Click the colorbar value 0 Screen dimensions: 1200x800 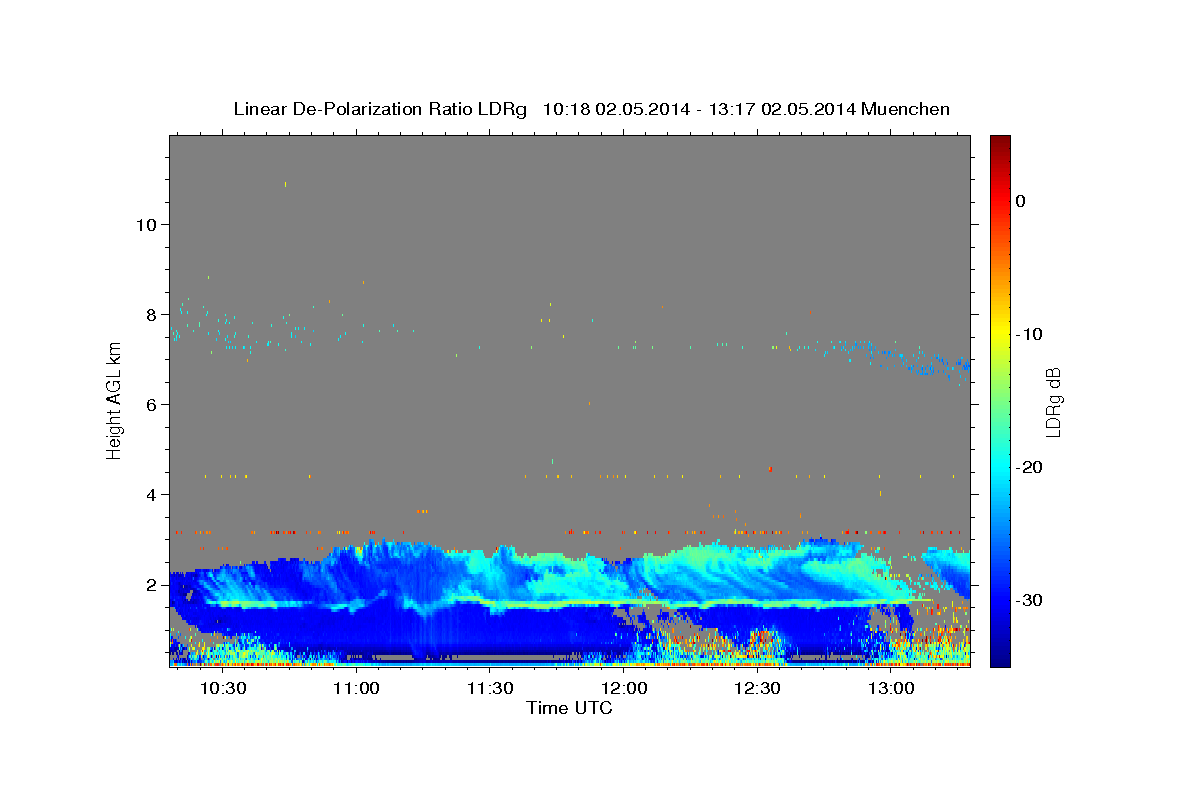(1021, 201)
